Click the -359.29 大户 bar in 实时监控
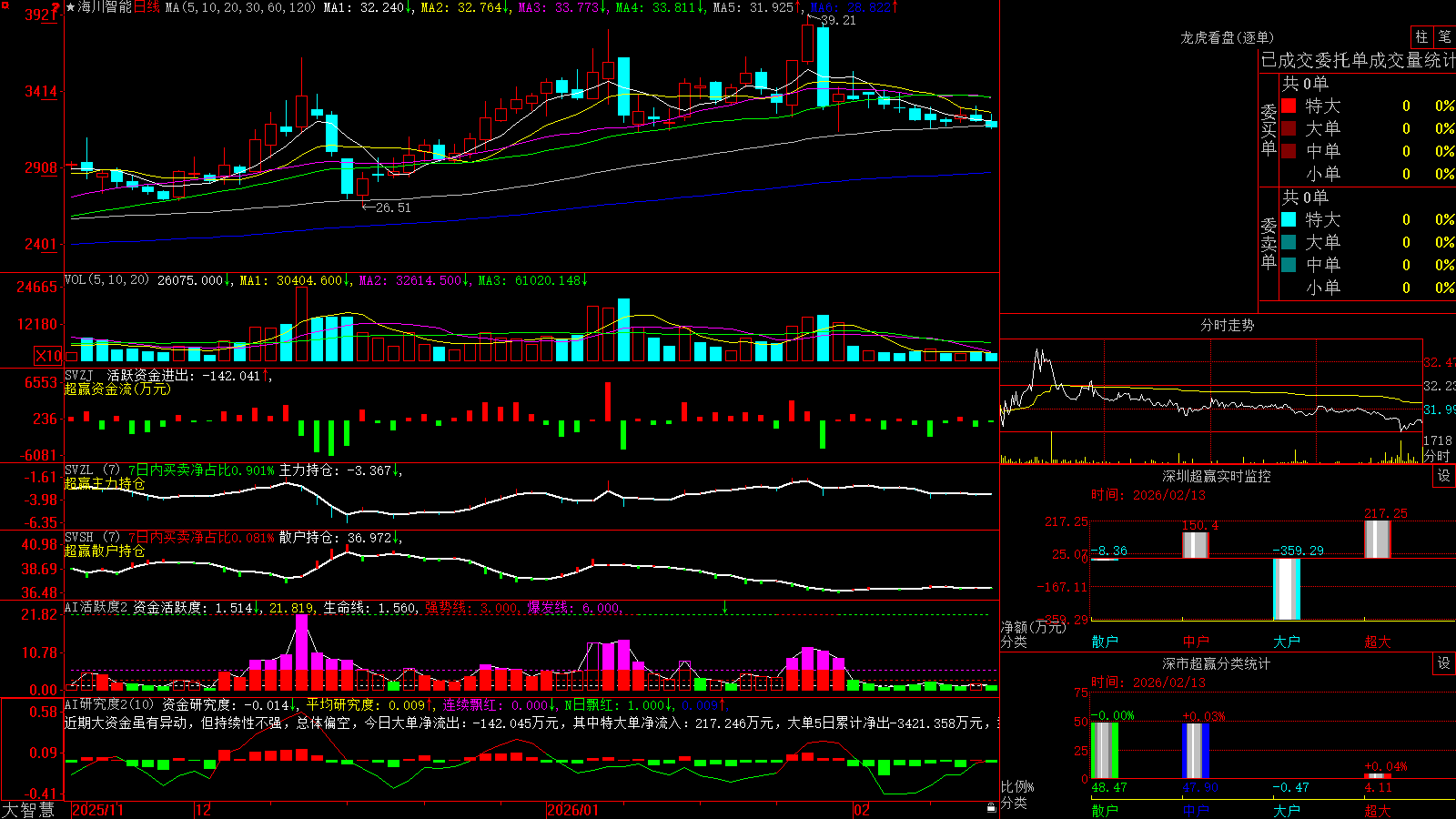Viewport: 1456px width, 819px height. 1287,589
